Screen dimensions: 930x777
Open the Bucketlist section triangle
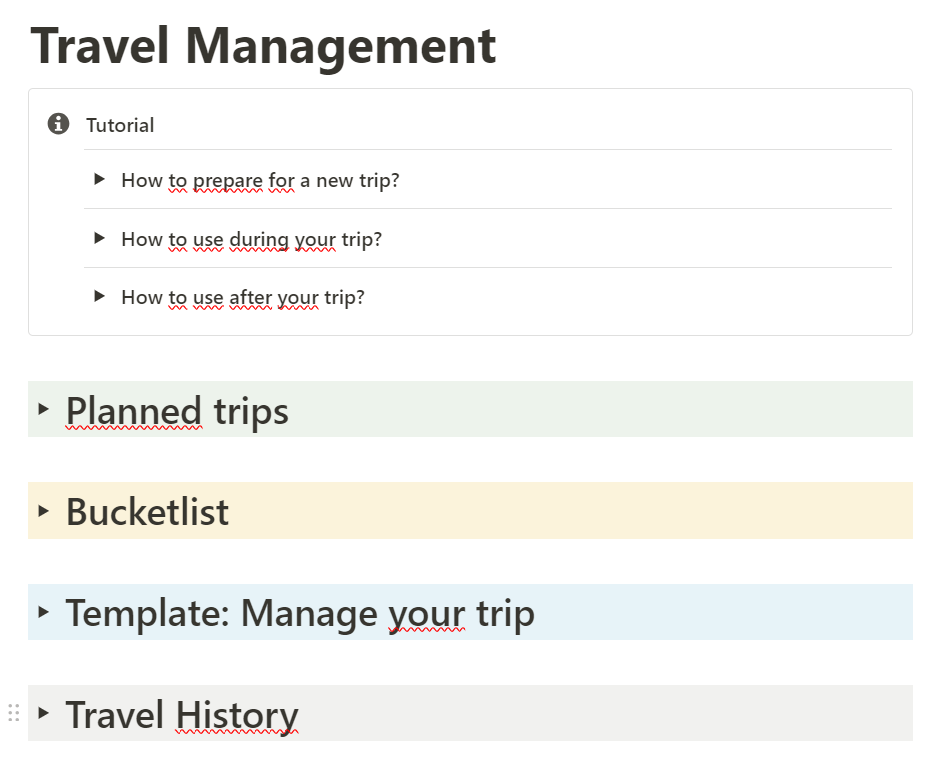pyautogui.click(x=43, y=510)
